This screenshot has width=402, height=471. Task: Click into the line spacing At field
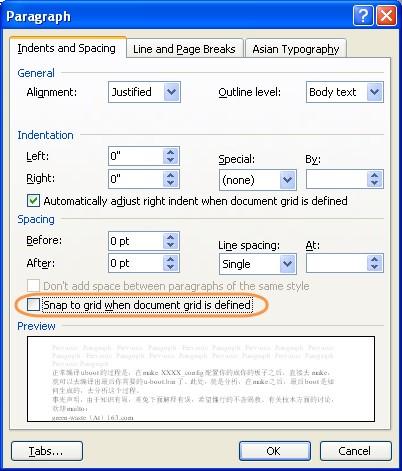coord(337,263)
